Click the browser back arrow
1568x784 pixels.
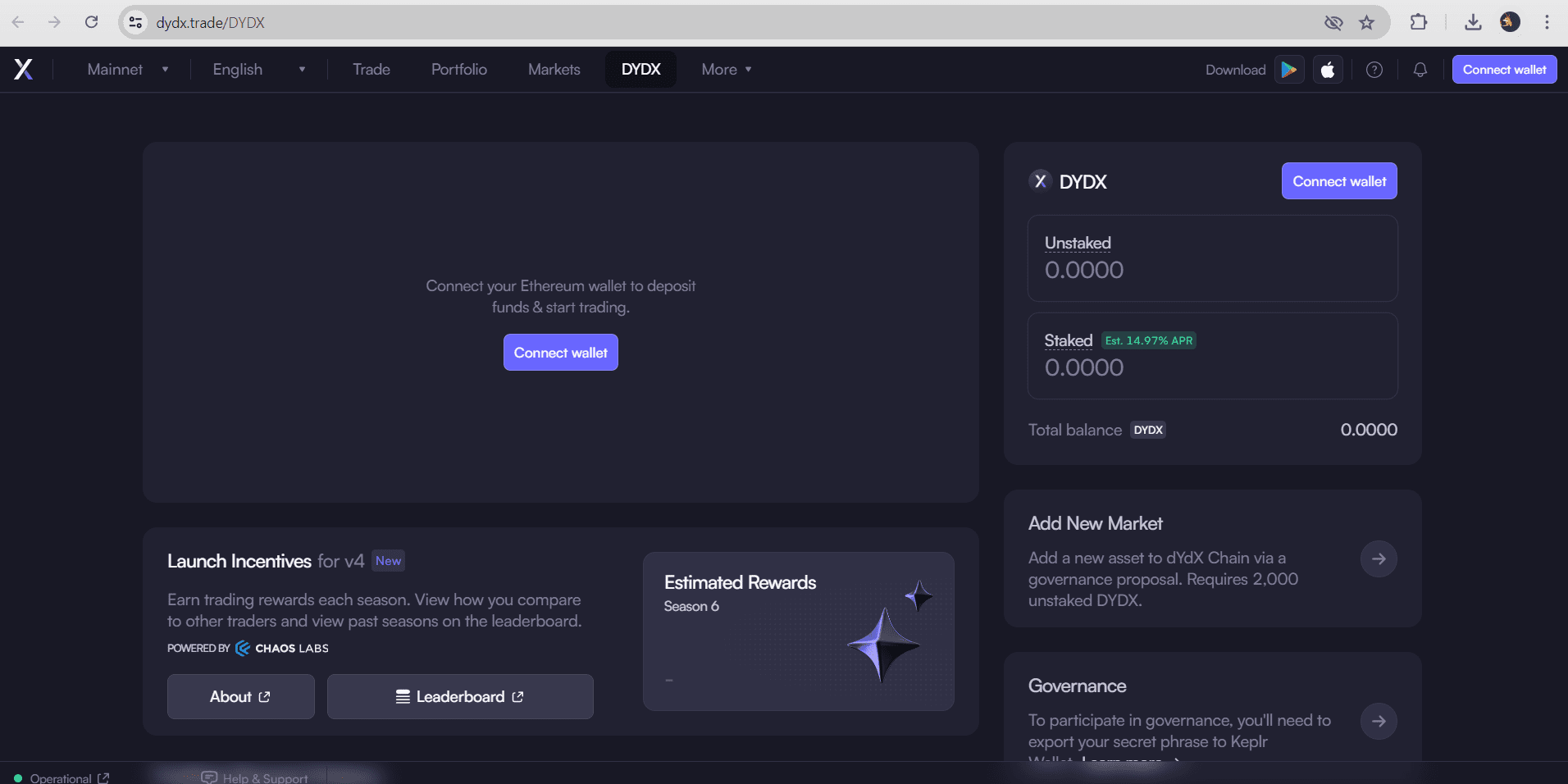(x=18, y=22)
